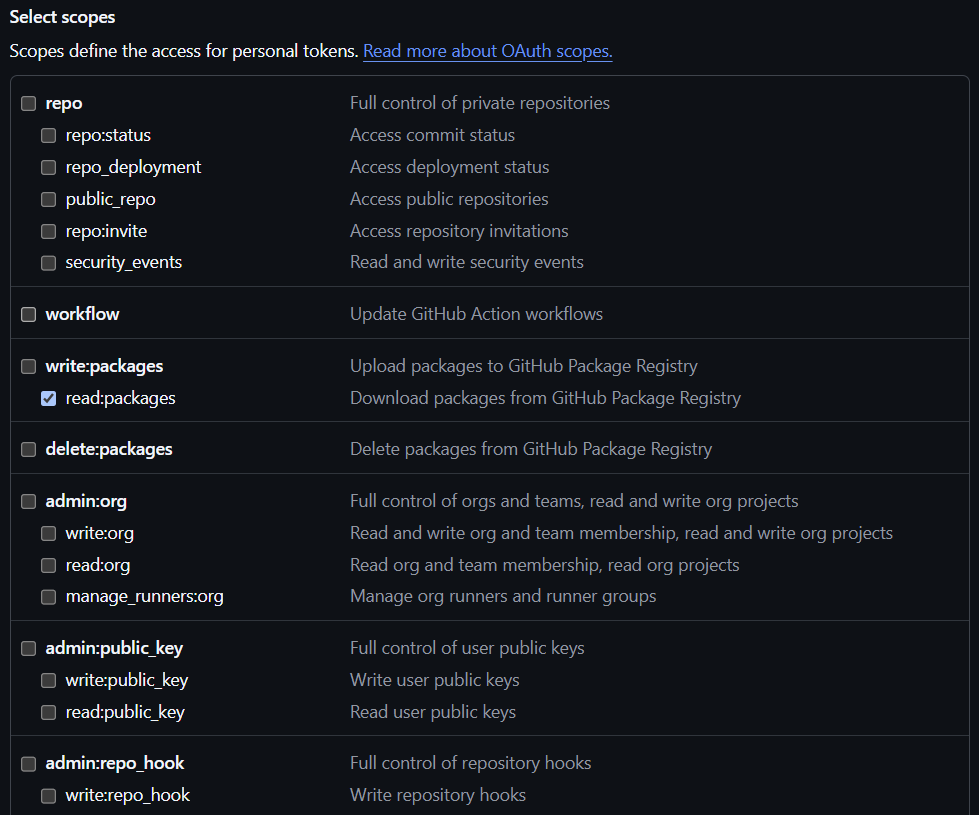Enable admin:public_key scope
The image size is (979, 815).
29,649
